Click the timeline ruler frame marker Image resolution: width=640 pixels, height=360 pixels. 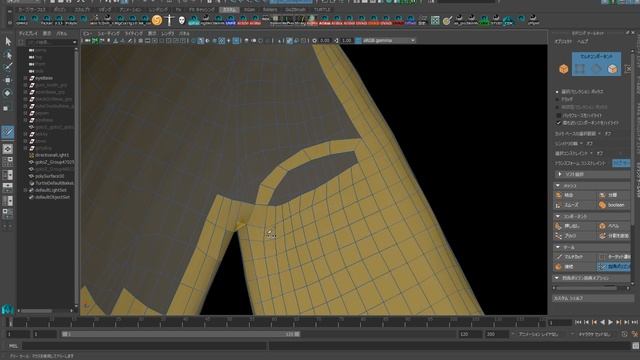(x=10, y=322)
